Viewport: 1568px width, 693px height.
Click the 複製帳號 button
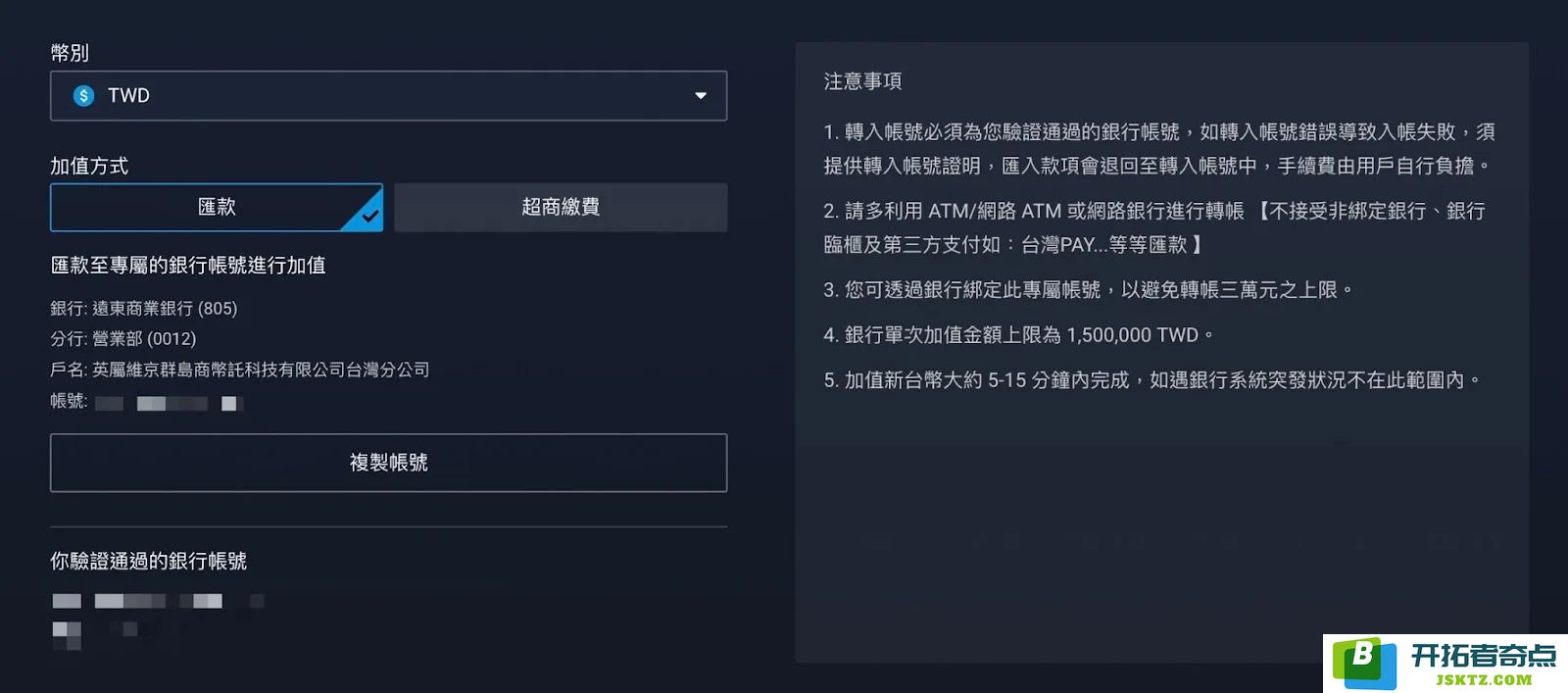pyautogui.click(x=388, y=463)
